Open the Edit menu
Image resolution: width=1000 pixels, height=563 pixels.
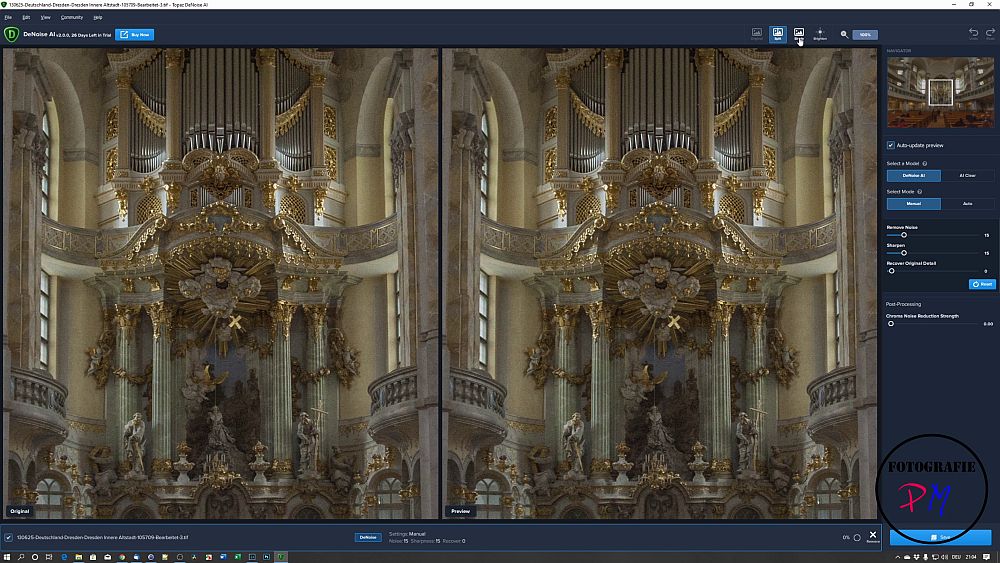pyautogui.click(x=26, y=17)
